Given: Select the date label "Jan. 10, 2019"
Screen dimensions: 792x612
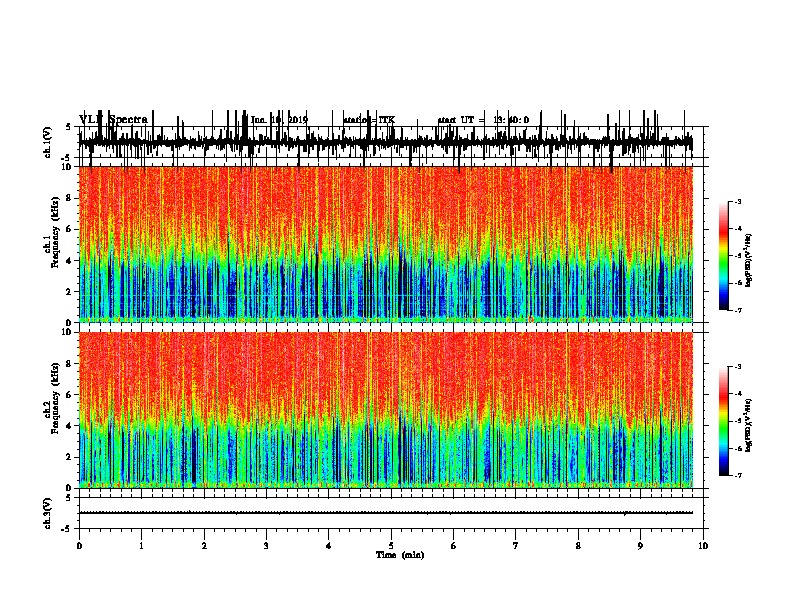Looking at the screenshot, I should 279,120.
